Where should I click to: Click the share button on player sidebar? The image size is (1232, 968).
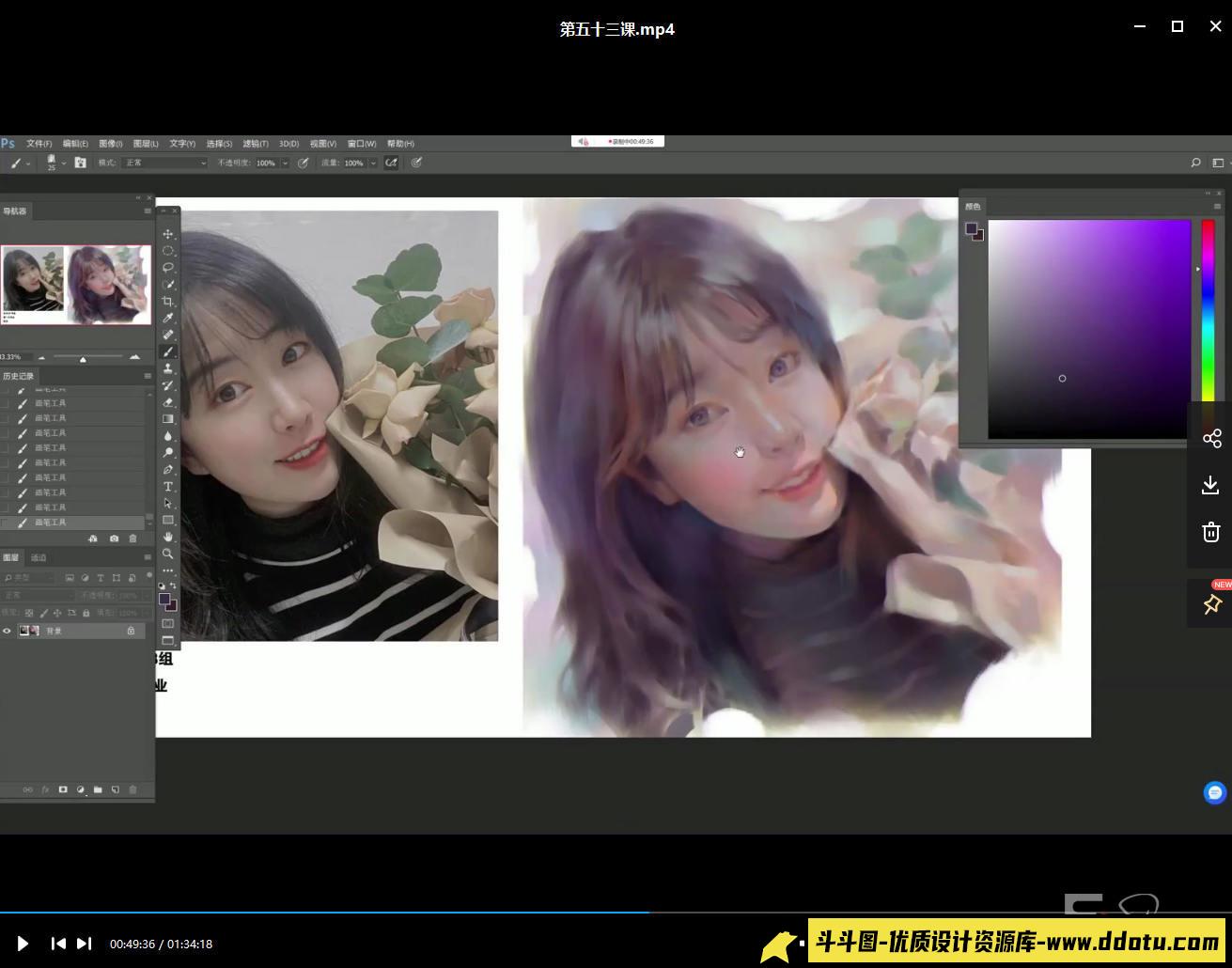pyautogui.click(x=1211, y=439)
